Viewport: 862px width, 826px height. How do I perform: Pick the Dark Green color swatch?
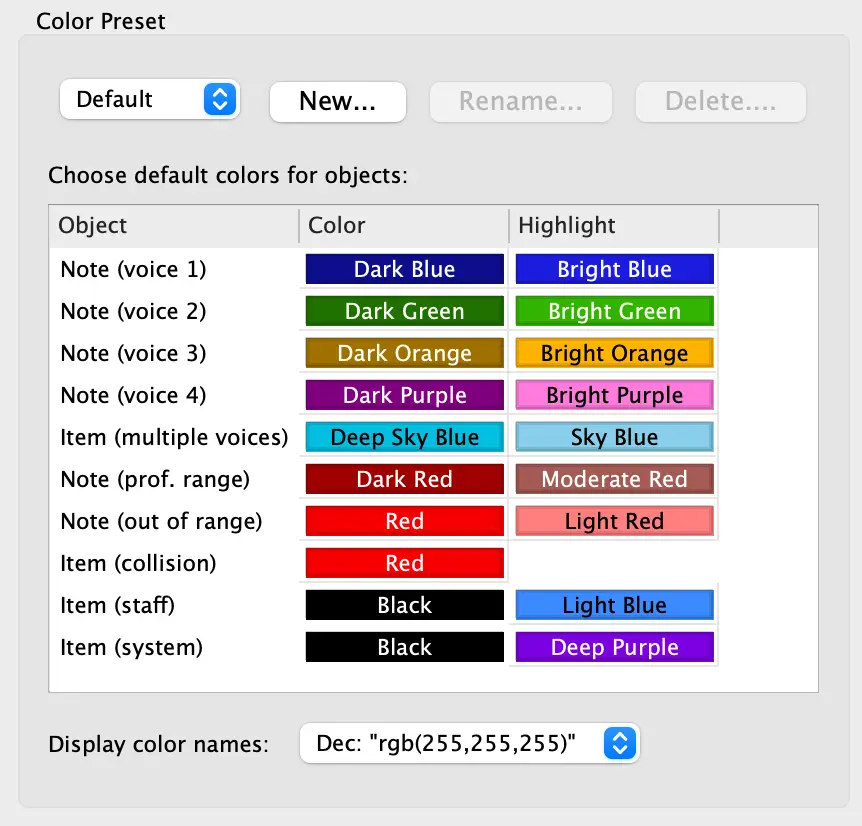click(404, 311)
